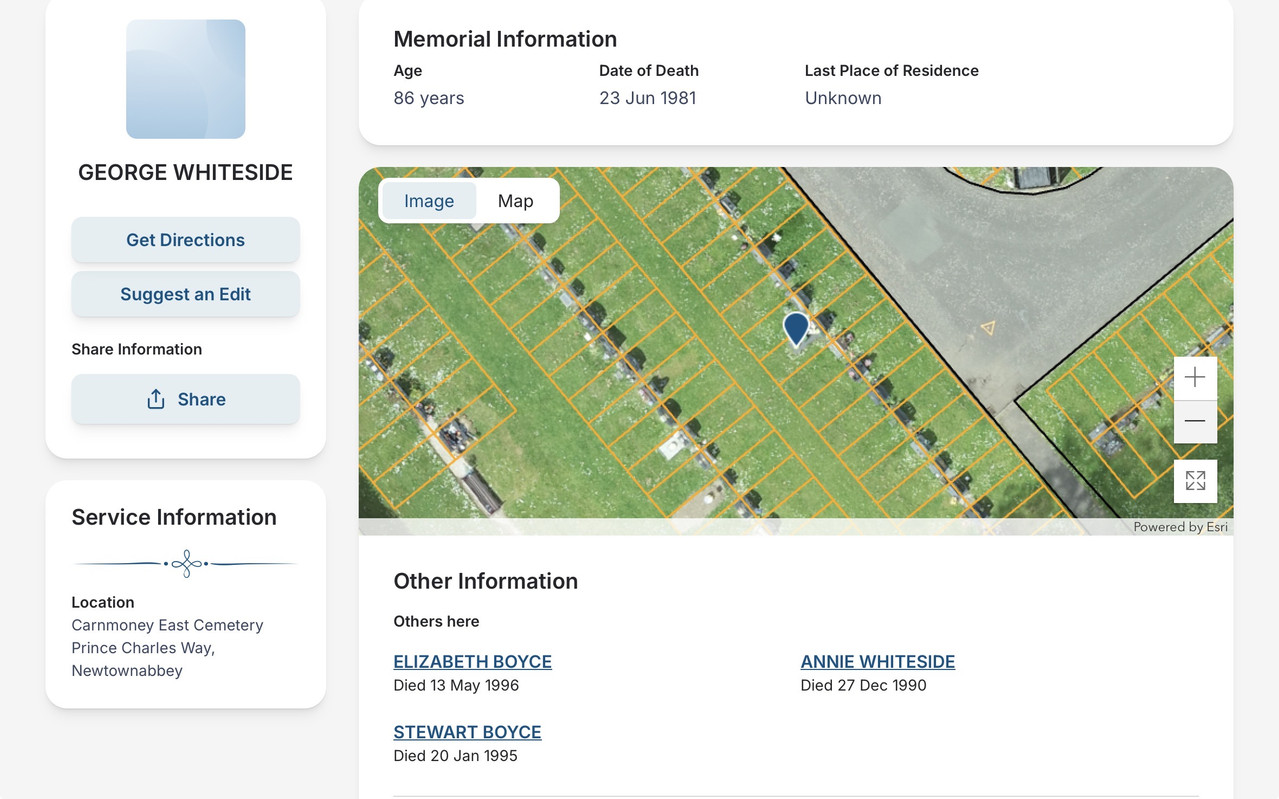Viewport: 1279px width, 799px height.
Task: Click the Share Information label
Action: (x=137, y=349)
